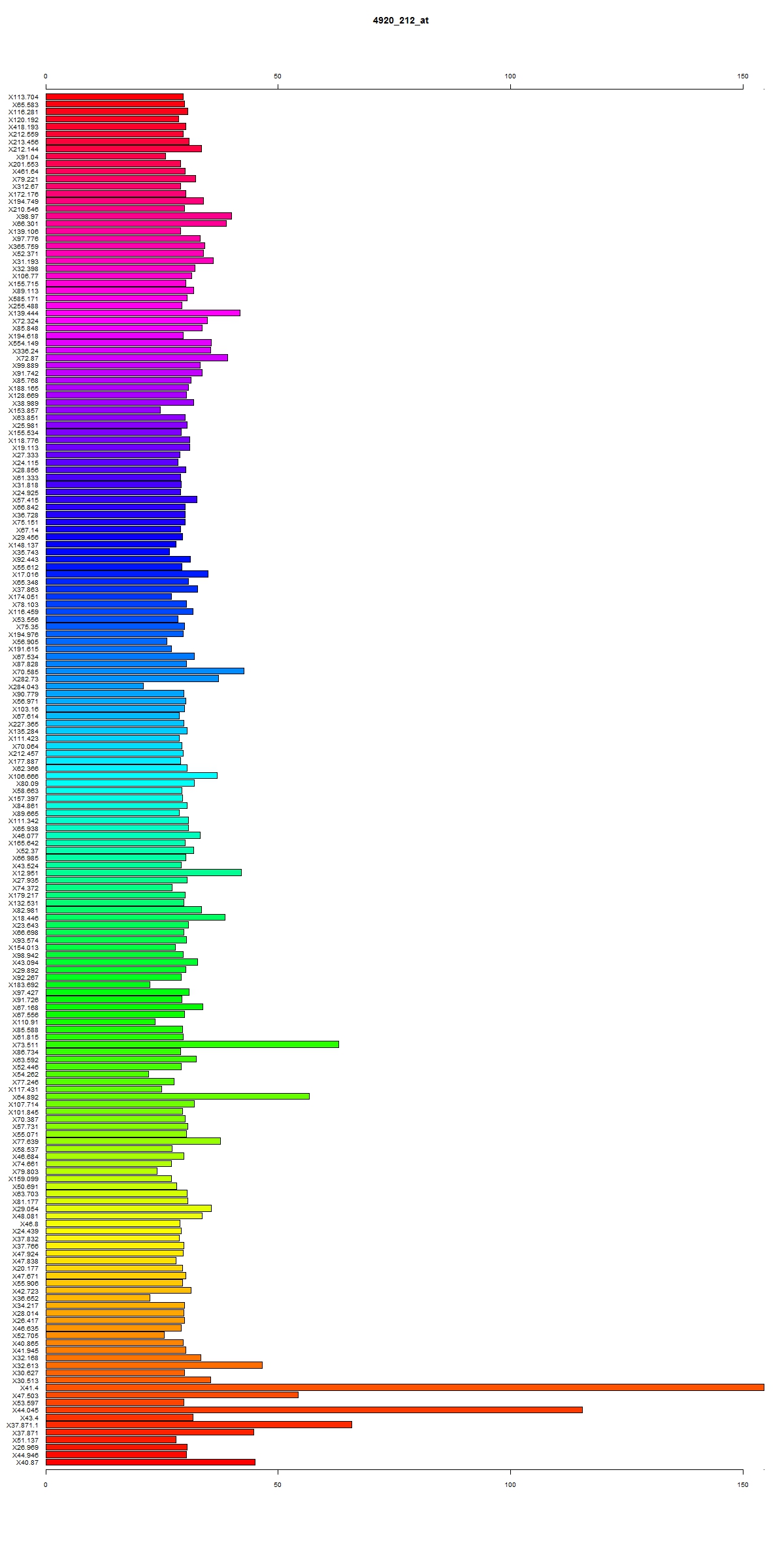Select the green bar beside X18.446

[135, 917]
